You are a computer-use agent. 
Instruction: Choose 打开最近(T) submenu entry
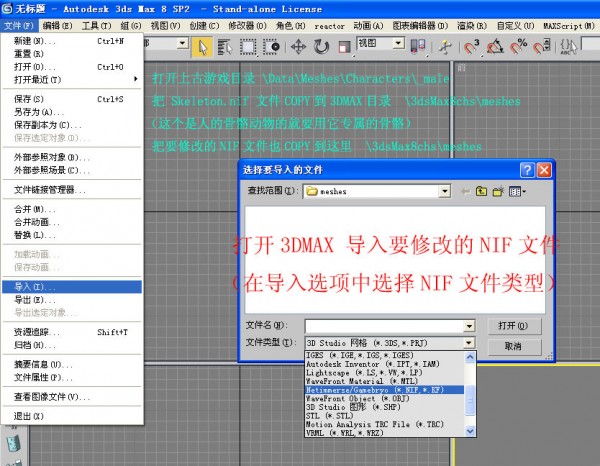pos(72,80)
